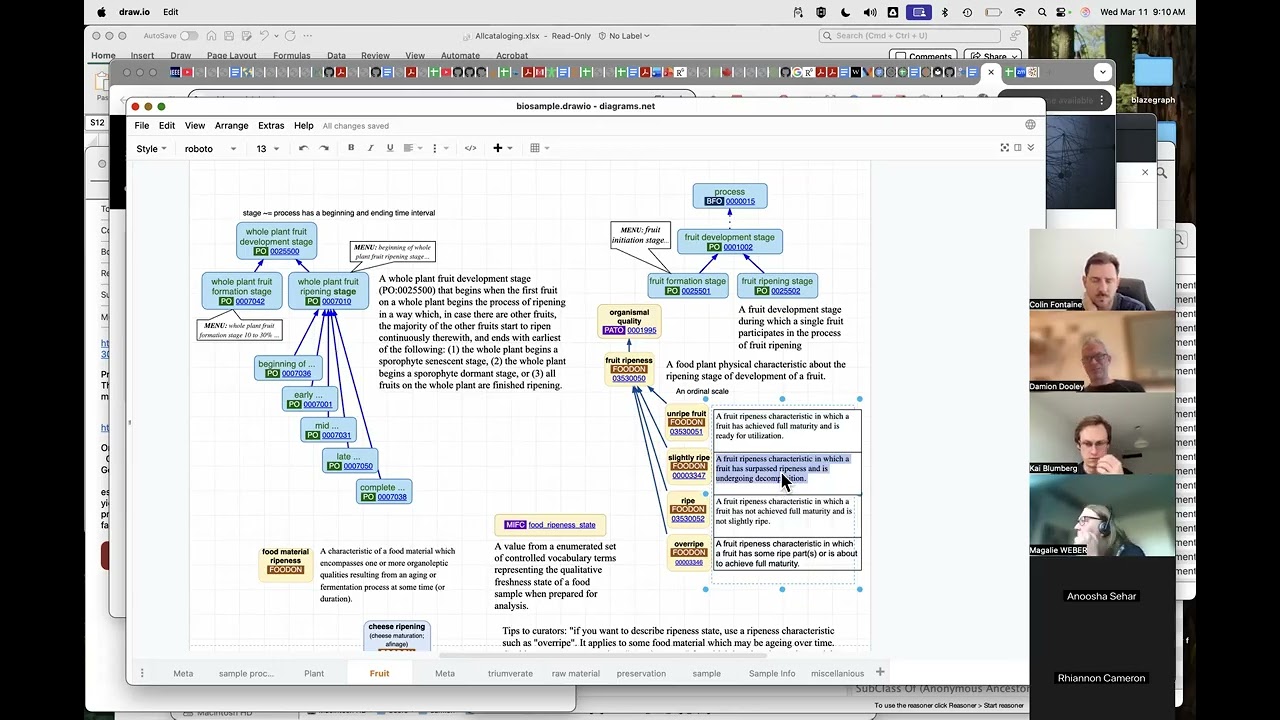Screen dimensions: 1280x720
Task: Collapse the toolbar with double chevron
Action: coord(1031,148)
